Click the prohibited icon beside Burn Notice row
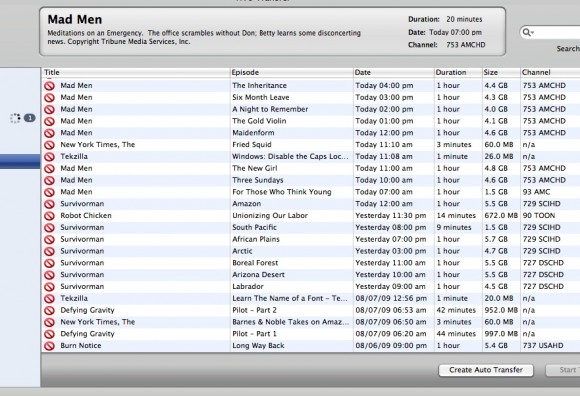The height and width of the screenshot is (396, 580). pyautogui.click(x=50, y=346)
